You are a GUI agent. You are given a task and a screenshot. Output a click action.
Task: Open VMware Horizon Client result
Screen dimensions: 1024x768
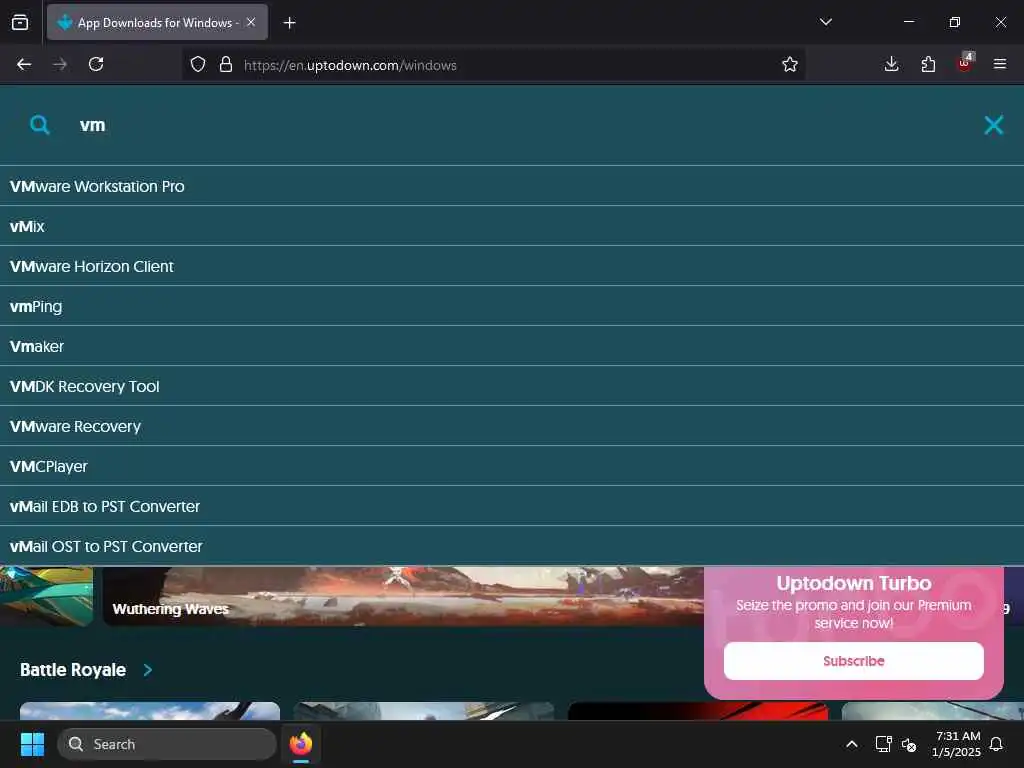512,266
